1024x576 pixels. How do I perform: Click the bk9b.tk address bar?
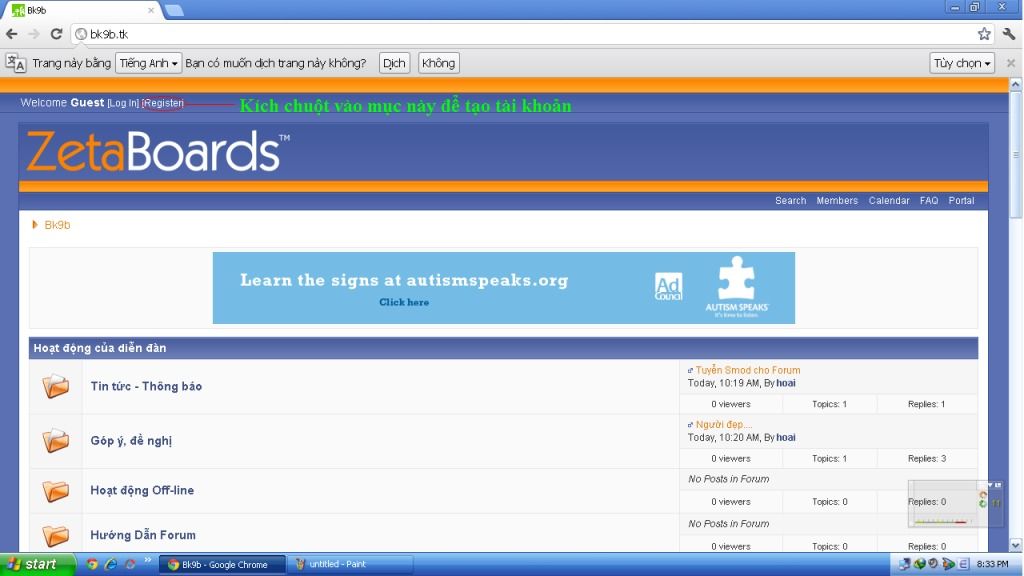point(500,34)
